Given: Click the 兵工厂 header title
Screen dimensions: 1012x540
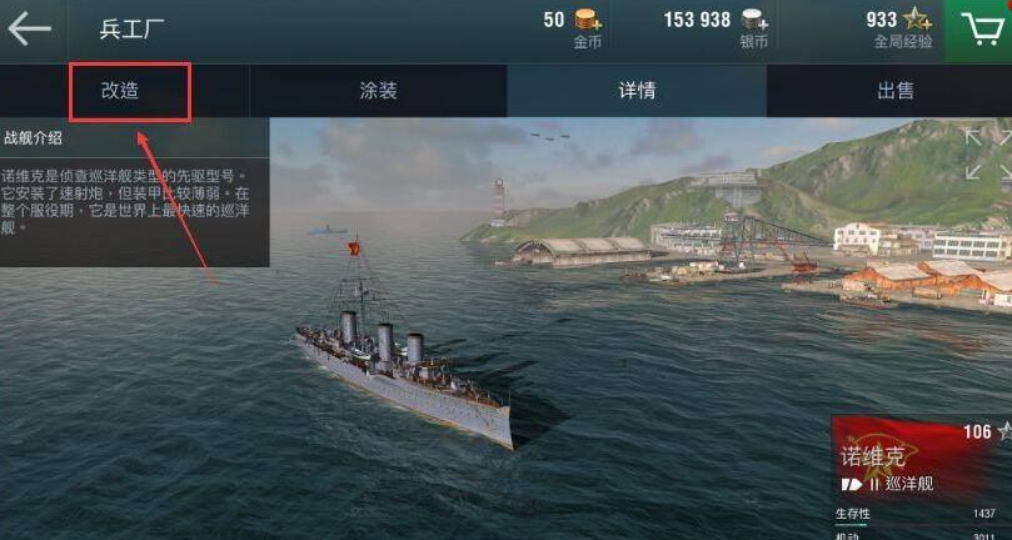Looking at the screenshot, I should pos(132,30).
